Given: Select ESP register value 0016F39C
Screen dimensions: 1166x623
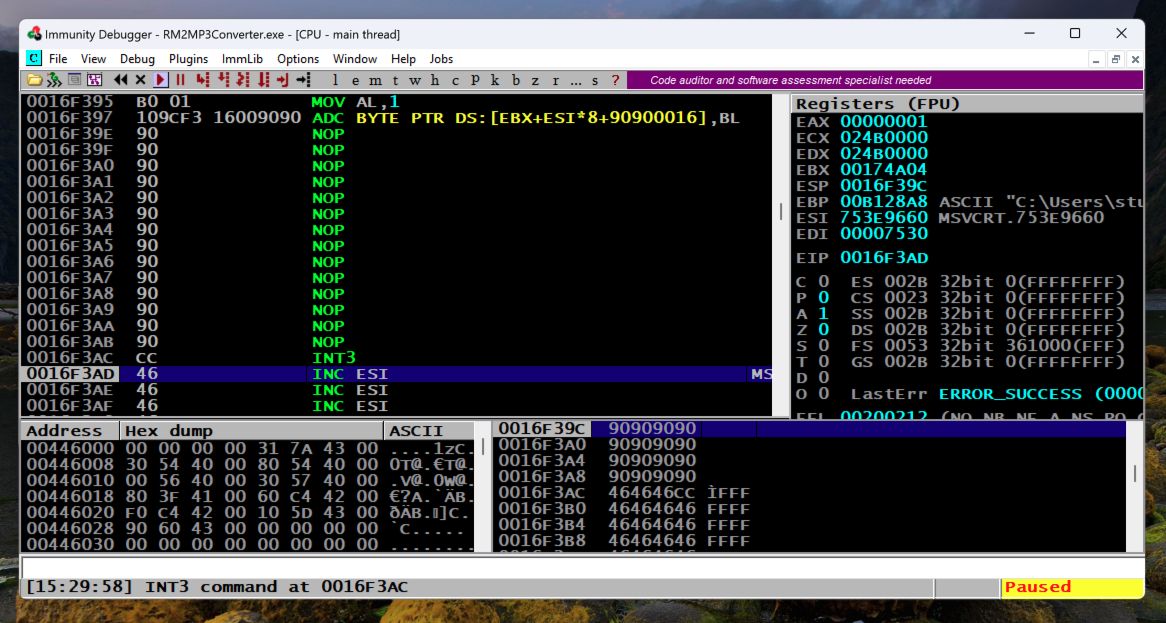Looking at the screenshot, I should [884, 185].
